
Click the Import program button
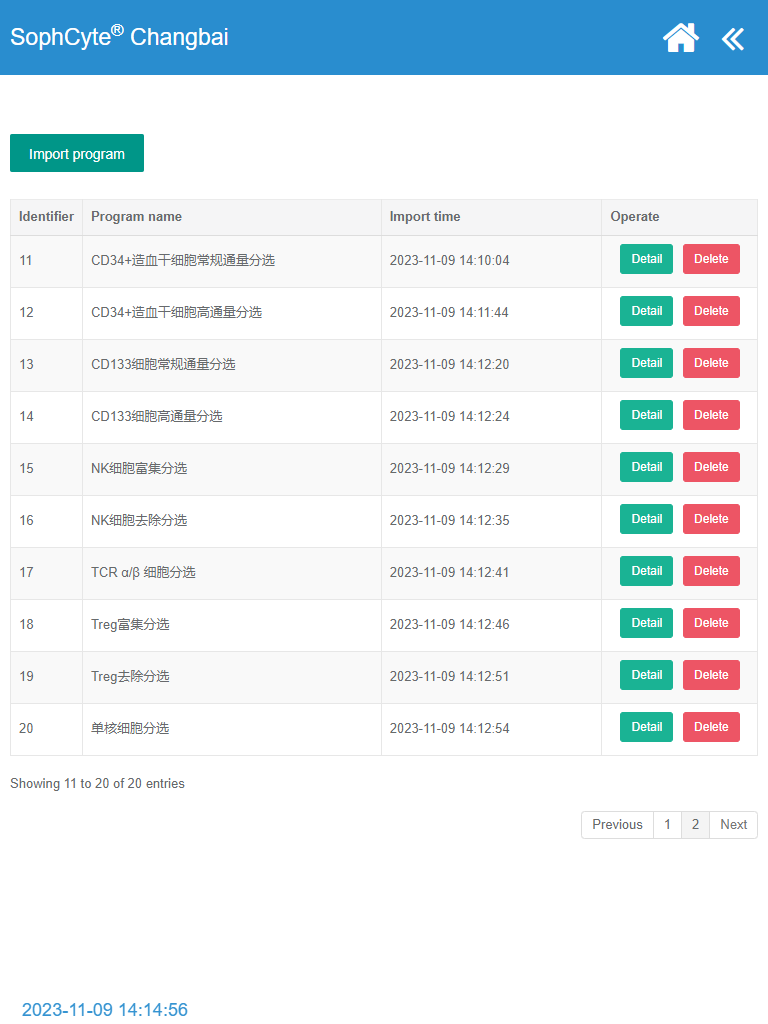point(77,154)
